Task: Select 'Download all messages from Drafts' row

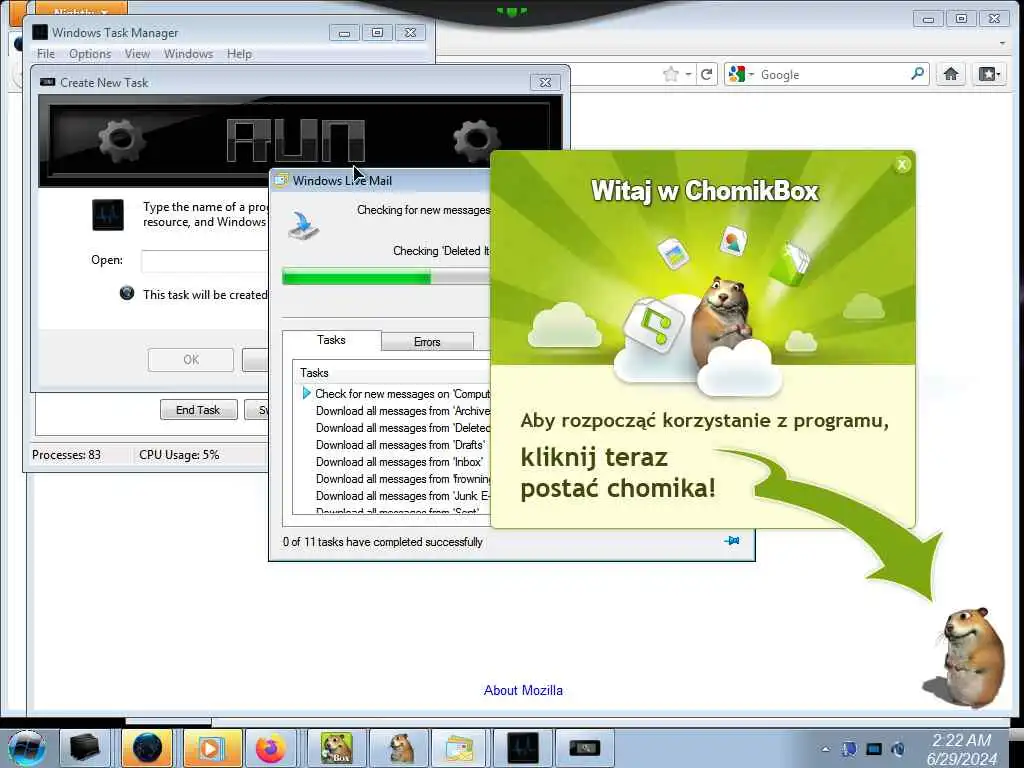Action: [400, 445]
